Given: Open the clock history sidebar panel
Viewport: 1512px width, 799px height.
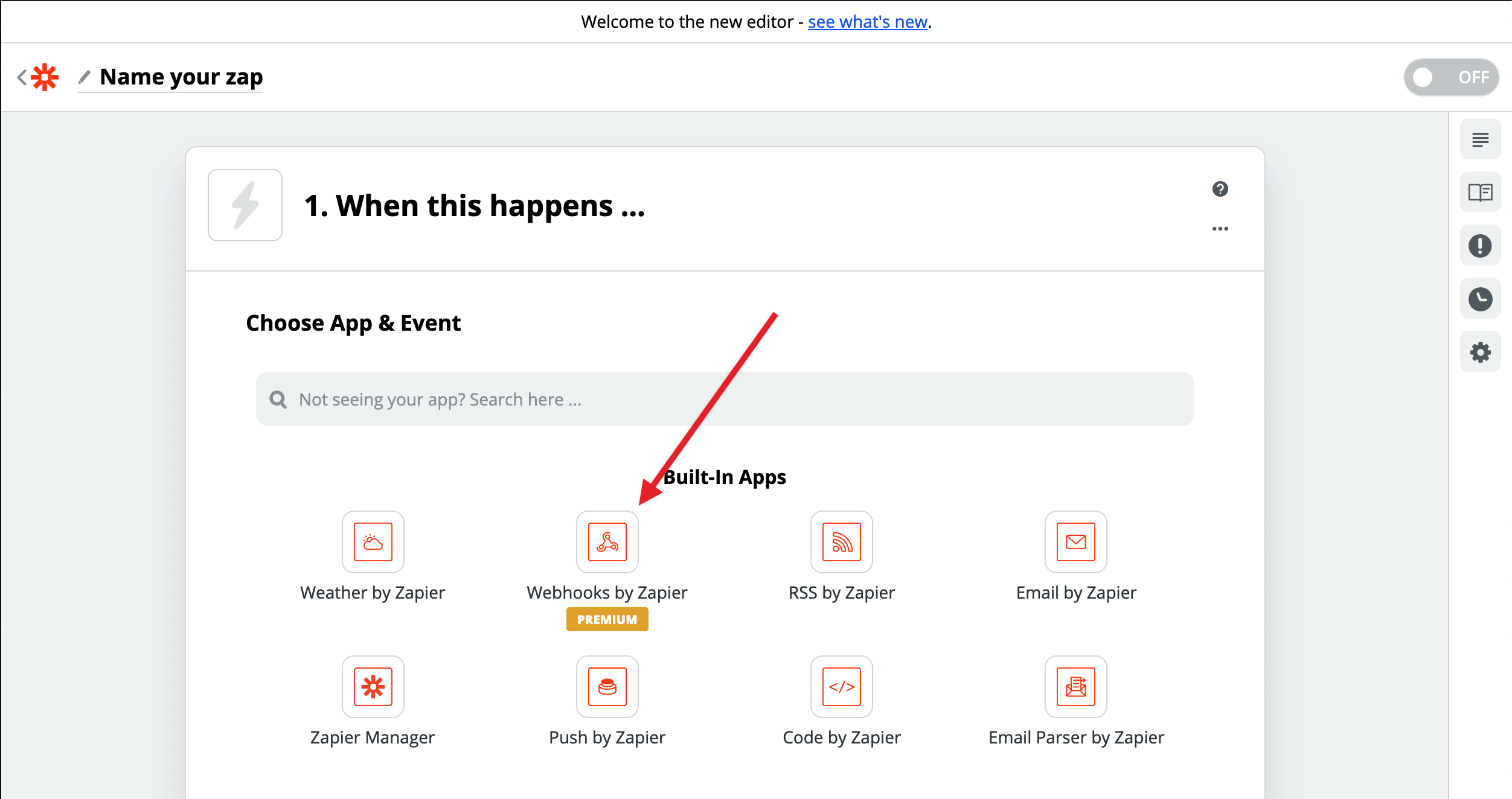Looking at the screenshot, I should (1480, 299).
